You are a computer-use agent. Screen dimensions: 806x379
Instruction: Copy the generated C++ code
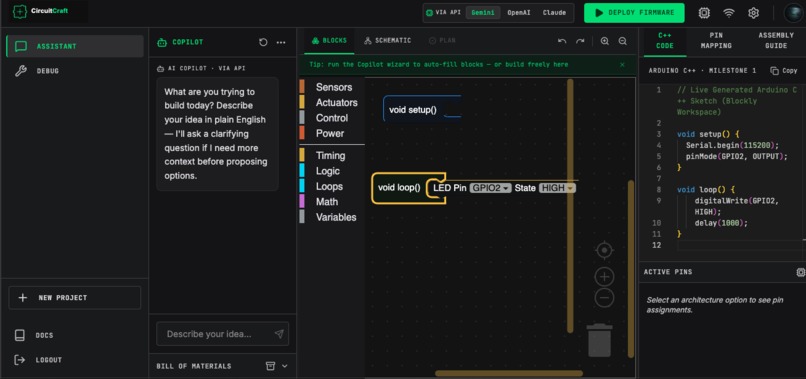[x=784, y=70]
